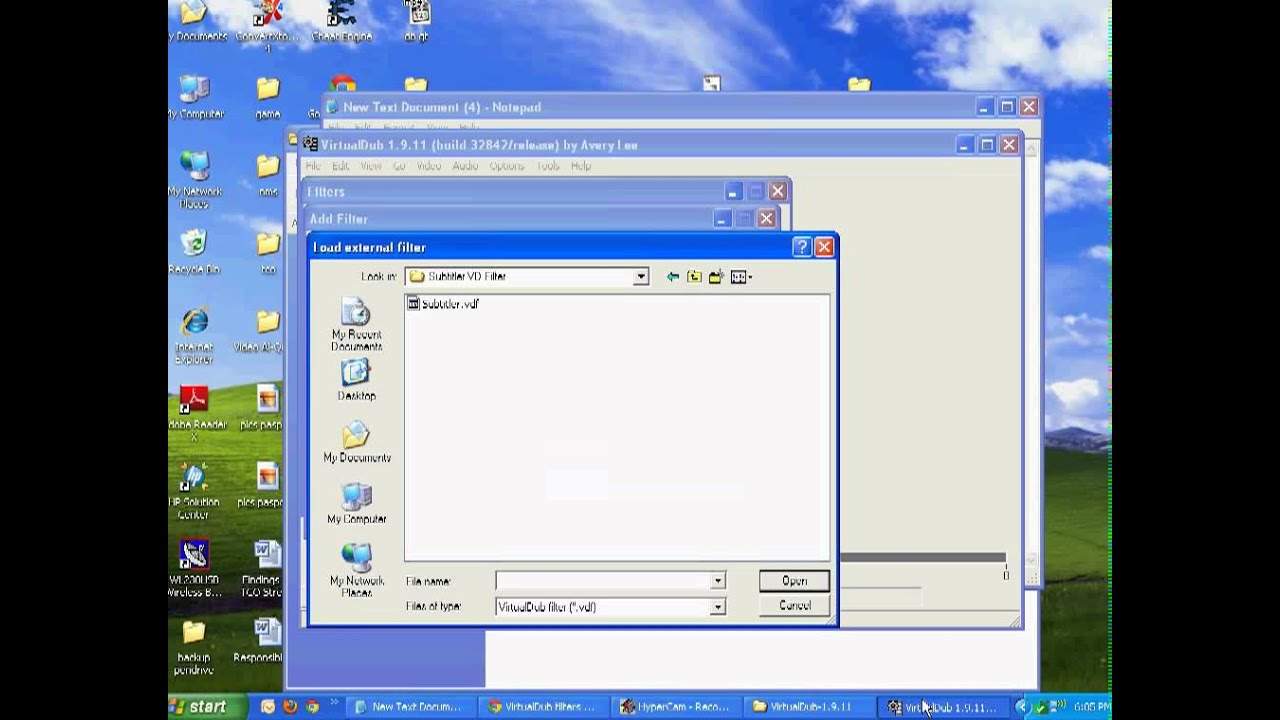Open VirtualDub View menu

[x=371, y=166]
